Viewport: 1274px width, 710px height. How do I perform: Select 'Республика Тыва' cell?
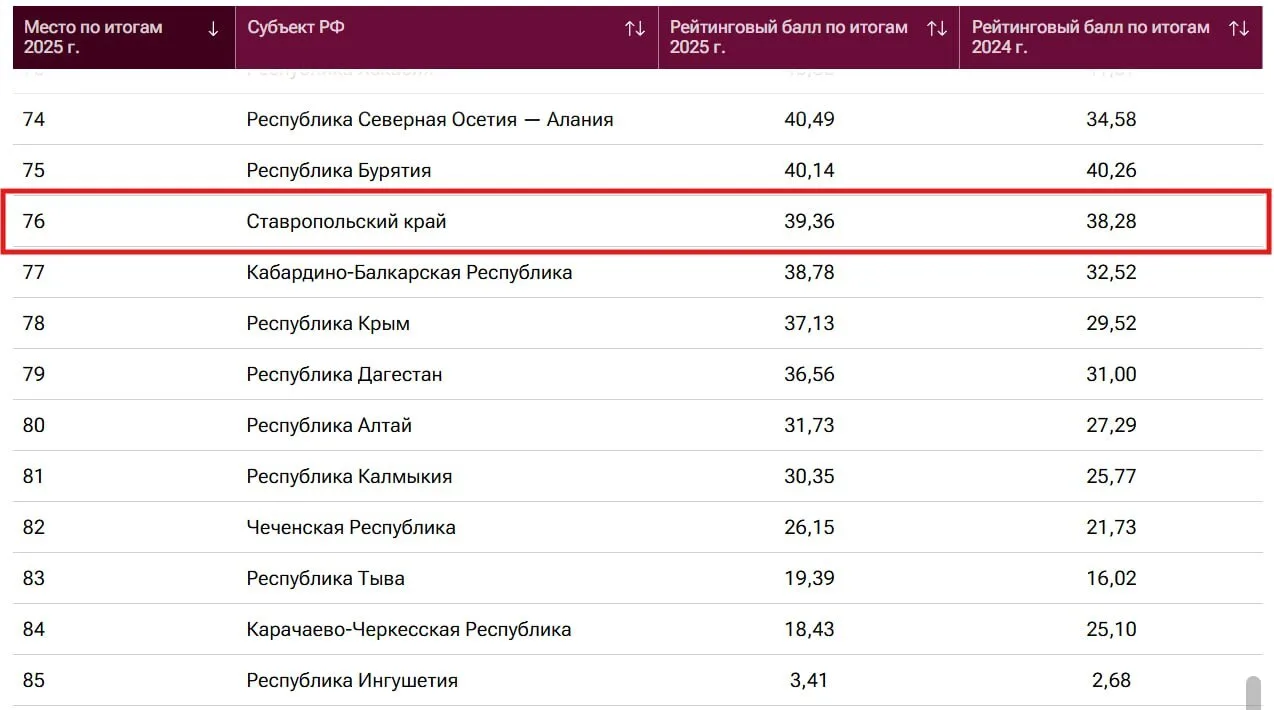coord(326,578)
